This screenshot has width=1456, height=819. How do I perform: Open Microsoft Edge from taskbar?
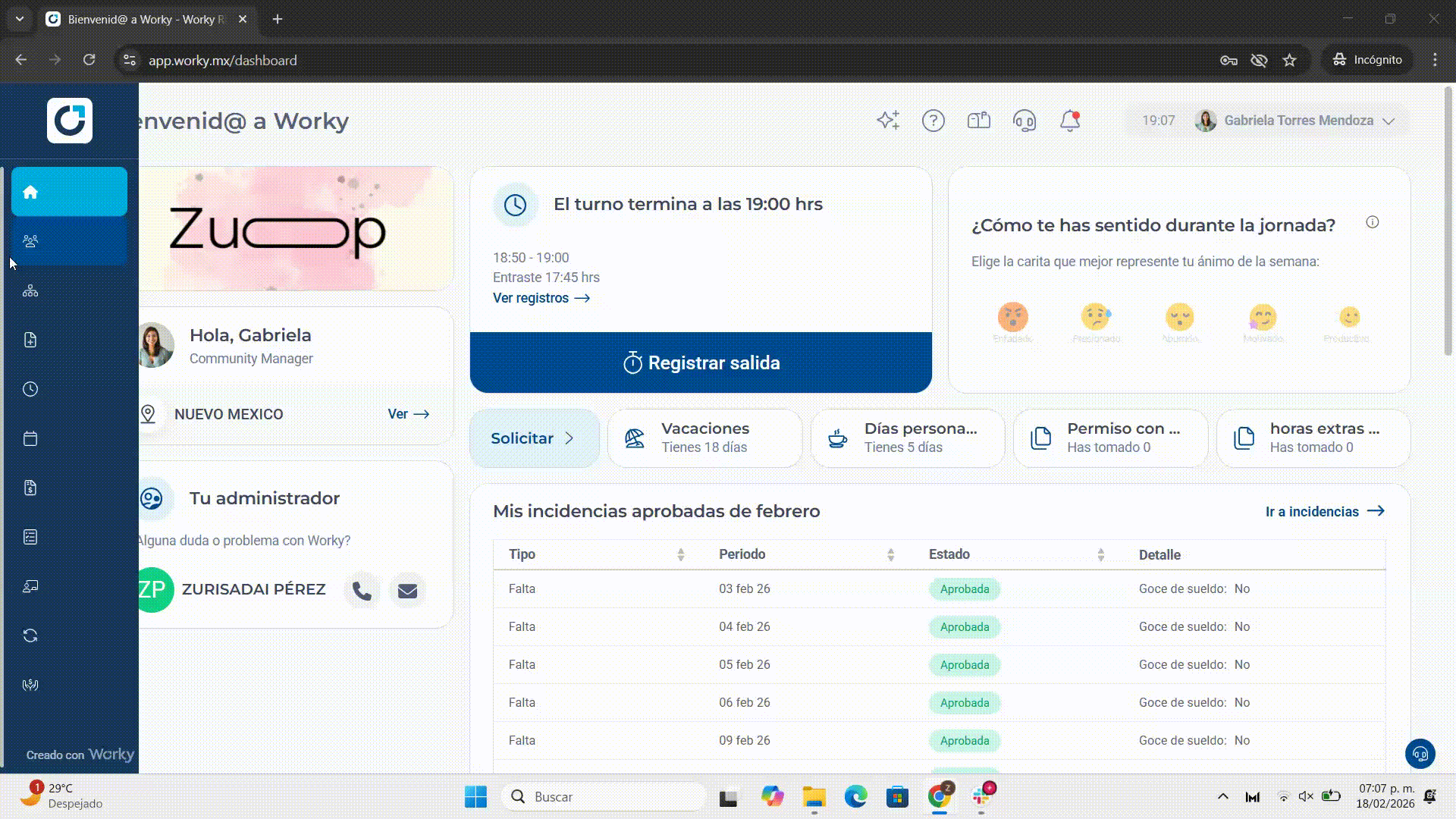point(855,796)
